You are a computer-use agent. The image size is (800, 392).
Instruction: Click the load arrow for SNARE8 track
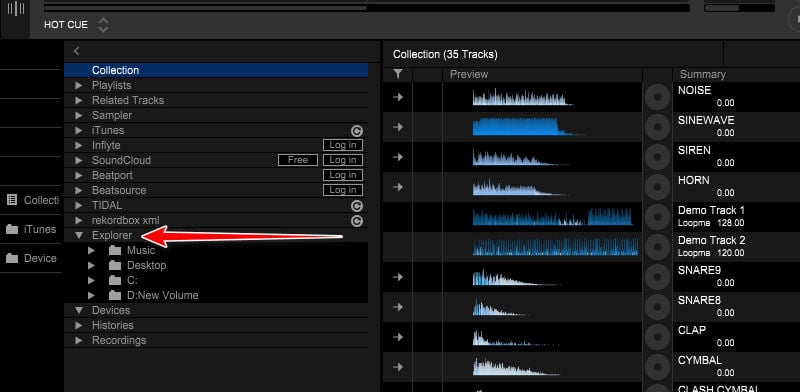[398, 307]
